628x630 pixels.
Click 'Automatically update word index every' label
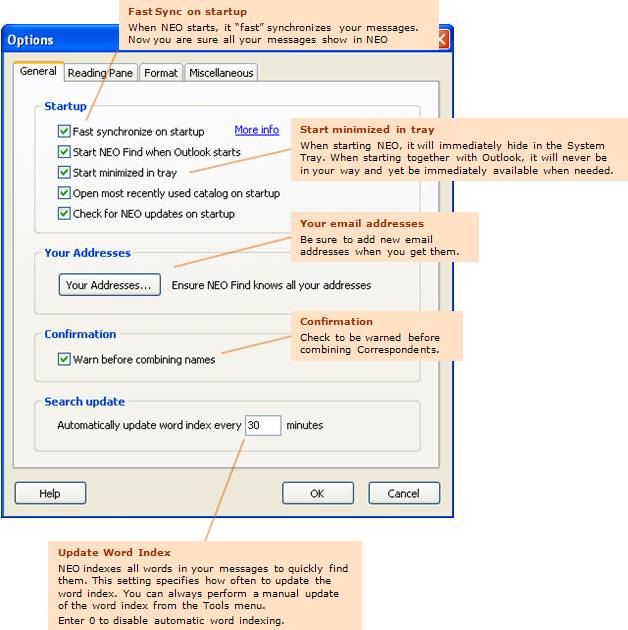[x=149, y=425]
